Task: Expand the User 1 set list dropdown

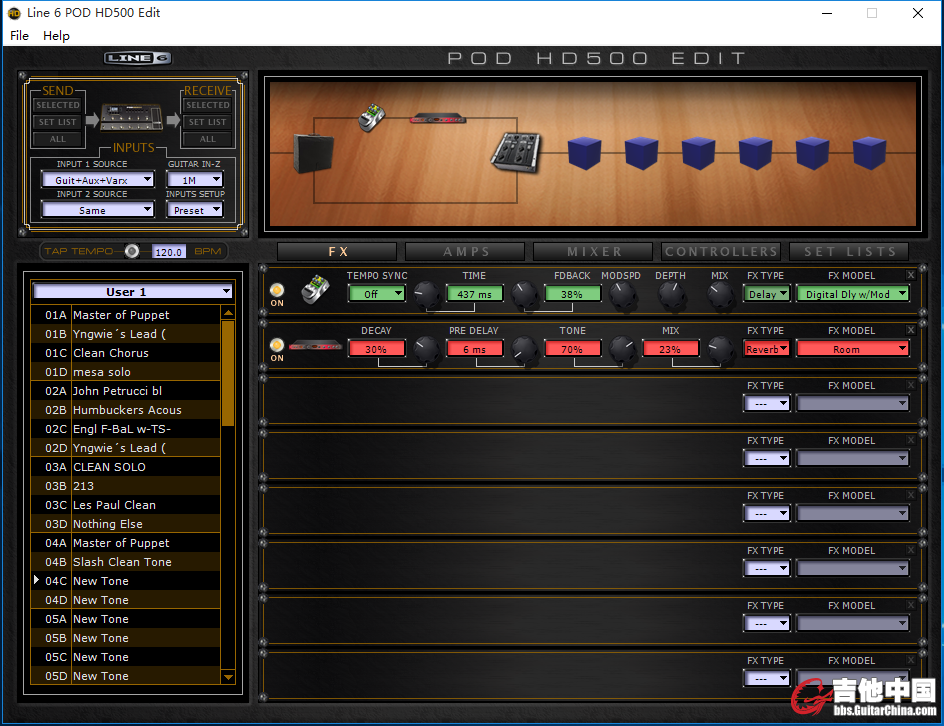Action: [132, 292]
